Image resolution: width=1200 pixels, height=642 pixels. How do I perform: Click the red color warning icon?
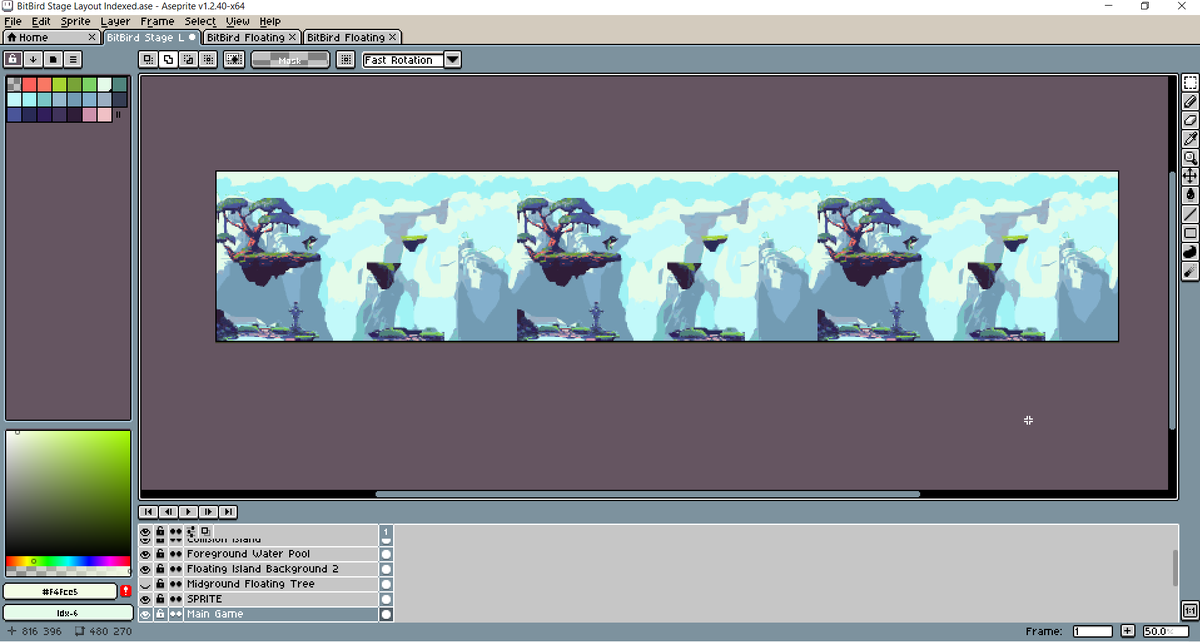click(x=125, y=592)
